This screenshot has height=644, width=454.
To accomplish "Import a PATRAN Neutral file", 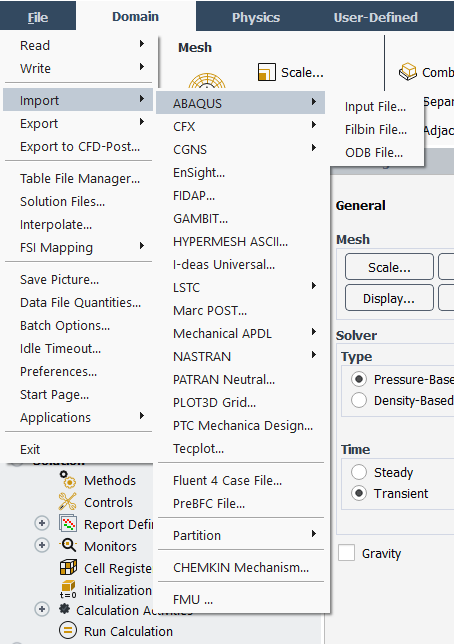I will (241, 380).
